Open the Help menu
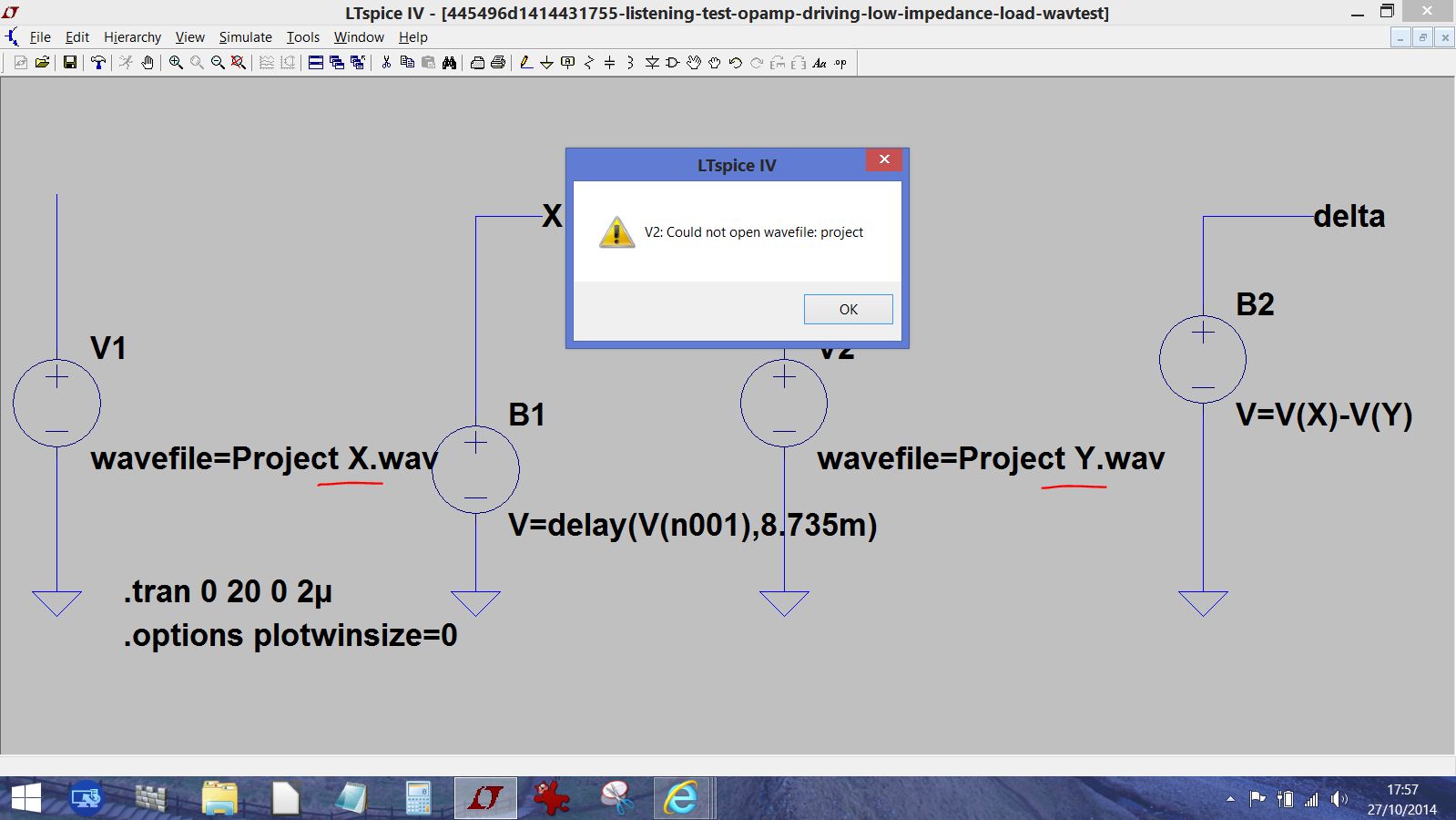 point(412,37)
